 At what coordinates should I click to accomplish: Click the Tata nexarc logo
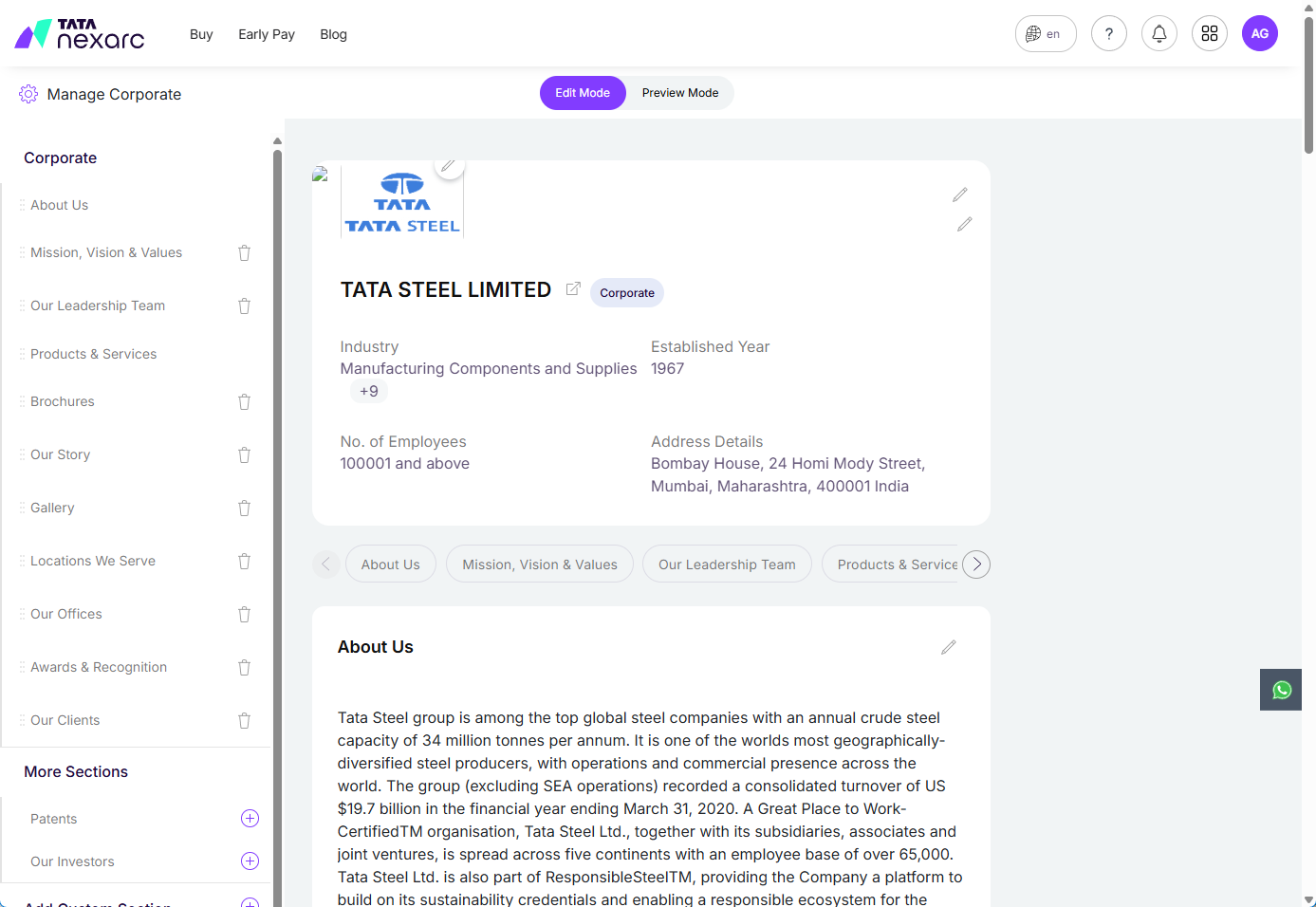(x=80, y=34)
